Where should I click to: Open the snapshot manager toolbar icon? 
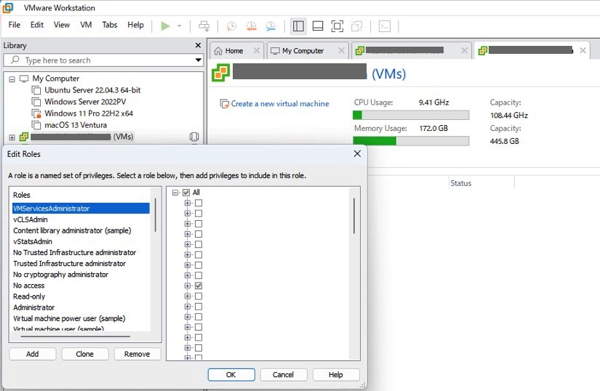coord(271,26)
